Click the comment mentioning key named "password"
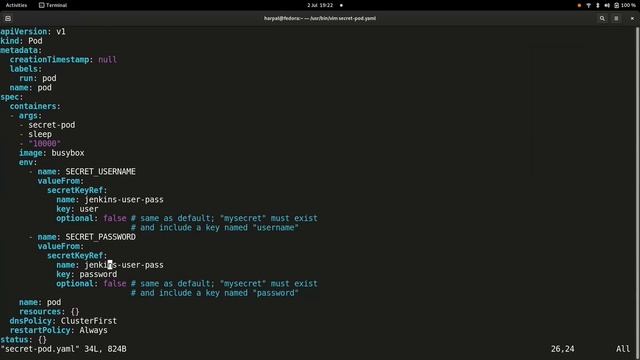640x360 pixels. [x=215, y=293]
